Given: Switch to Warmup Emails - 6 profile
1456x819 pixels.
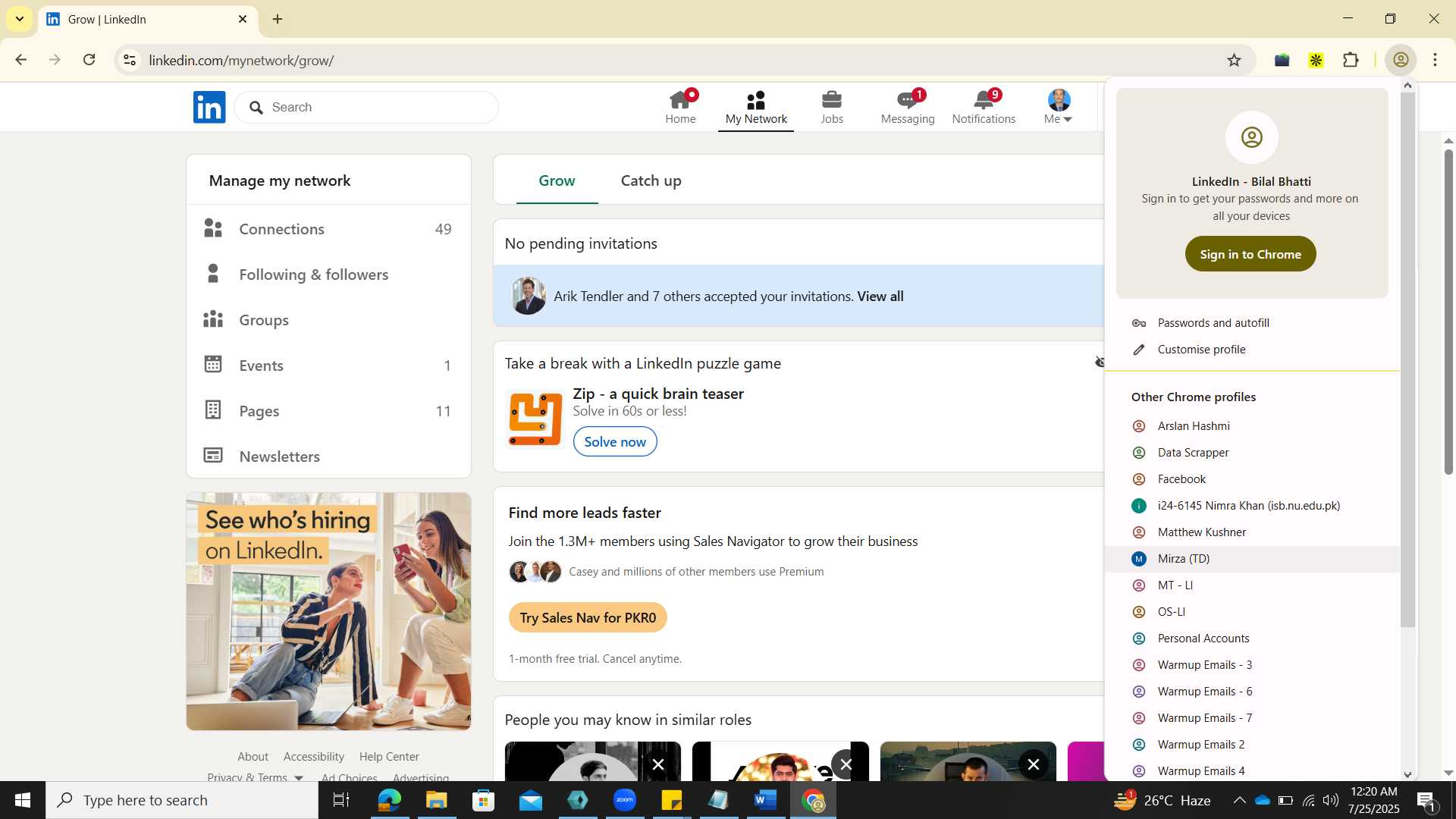Looking at the screenshot, I should pyautogui.click(x=1251, y=692).
